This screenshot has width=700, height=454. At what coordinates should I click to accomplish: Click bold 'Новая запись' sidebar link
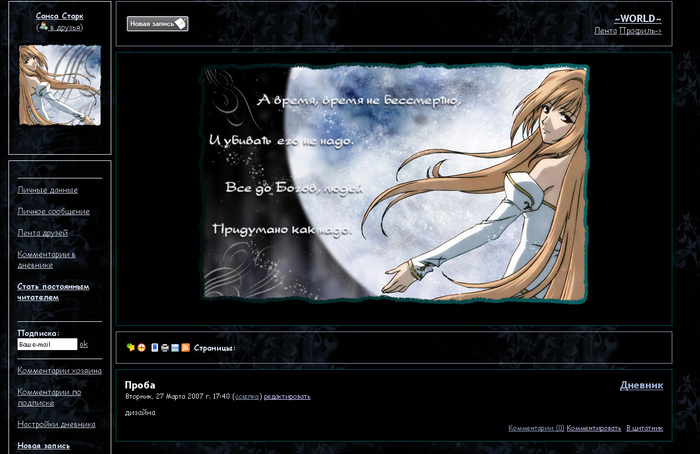(43, 446)
